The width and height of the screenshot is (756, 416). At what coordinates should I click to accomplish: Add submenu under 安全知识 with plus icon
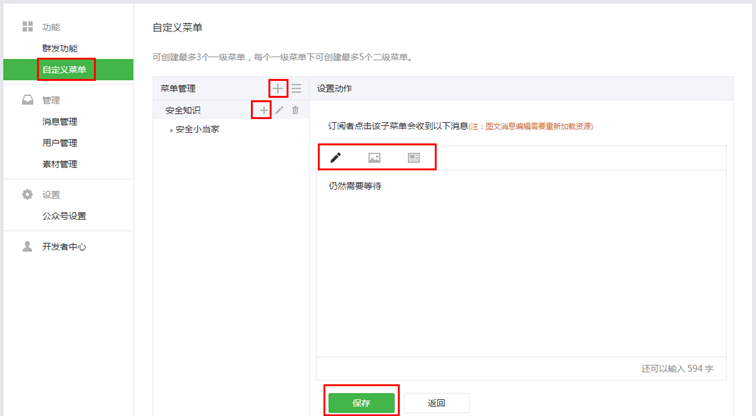(x=263, y=110)
